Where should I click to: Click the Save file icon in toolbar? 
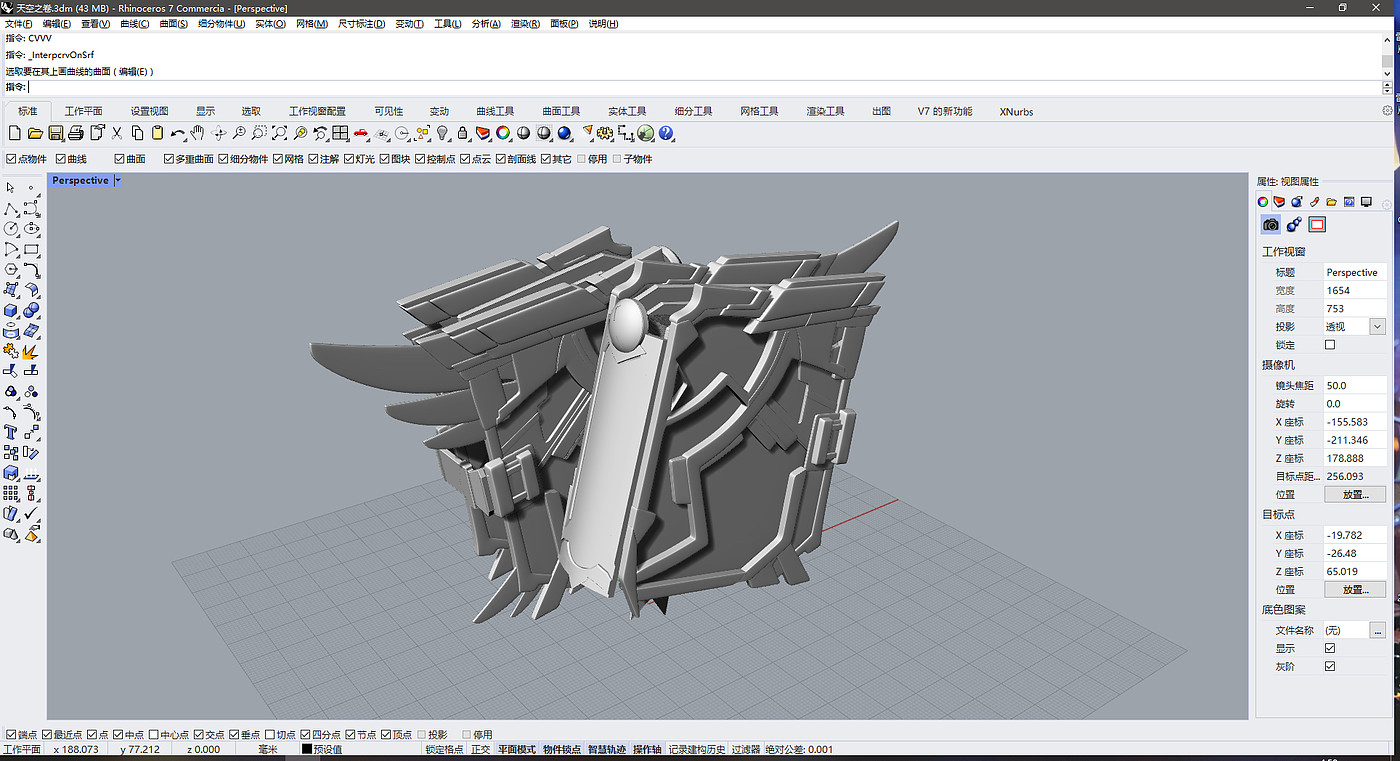click(56, 133)
